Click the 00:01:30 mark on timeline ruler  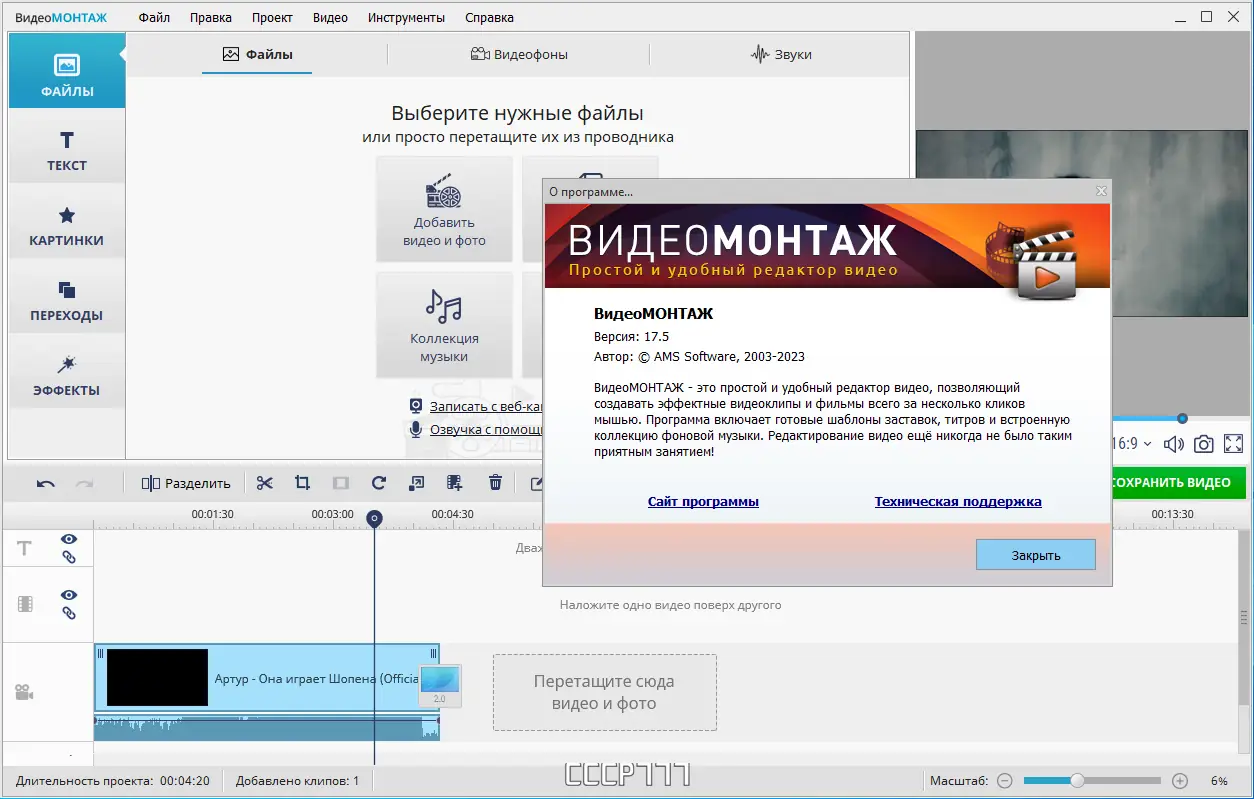pos(213,514)
